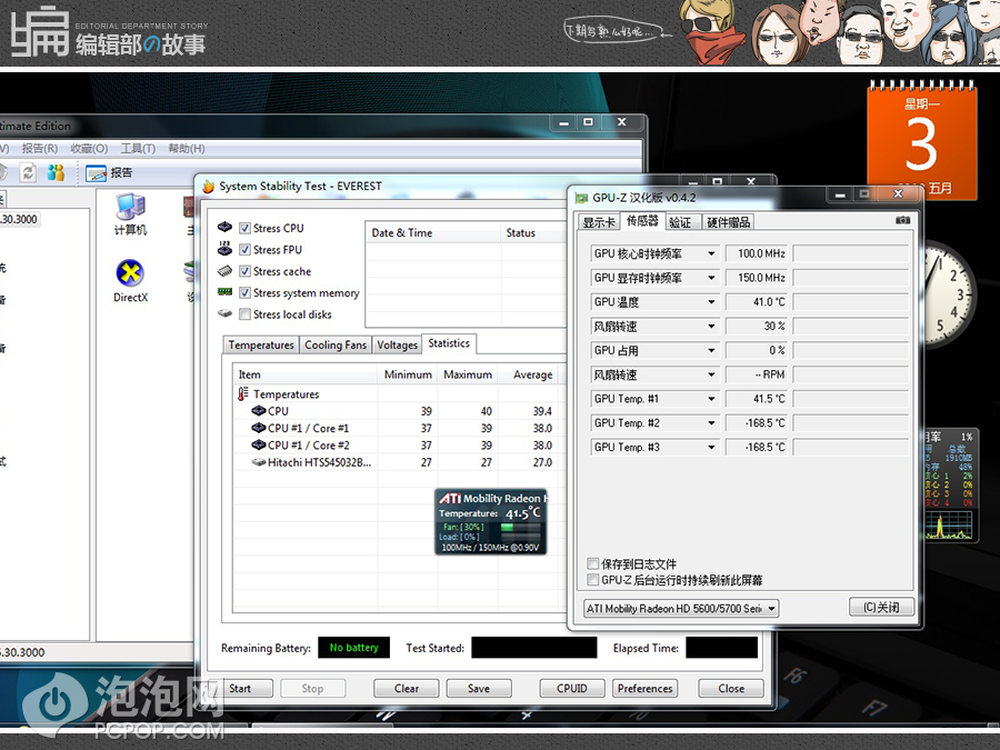
Task: Click the chip icon in the CPU row
Action: click(258, 411)
